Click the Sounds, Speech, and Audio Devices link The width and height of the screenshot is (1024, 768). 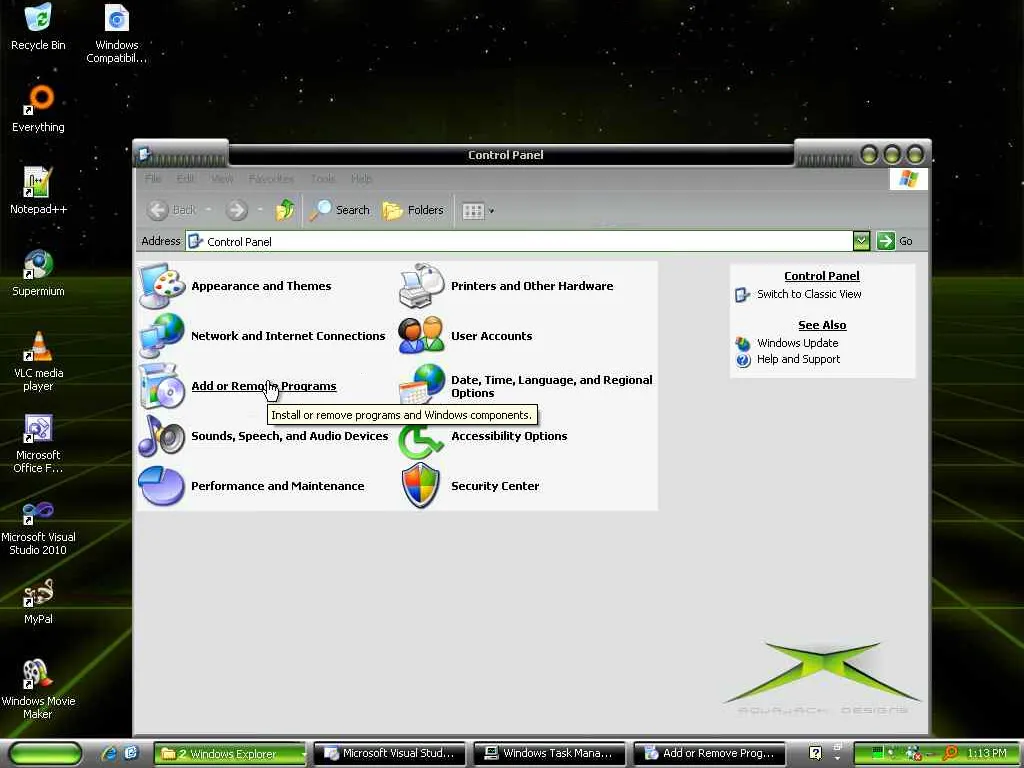click(289, 436)
